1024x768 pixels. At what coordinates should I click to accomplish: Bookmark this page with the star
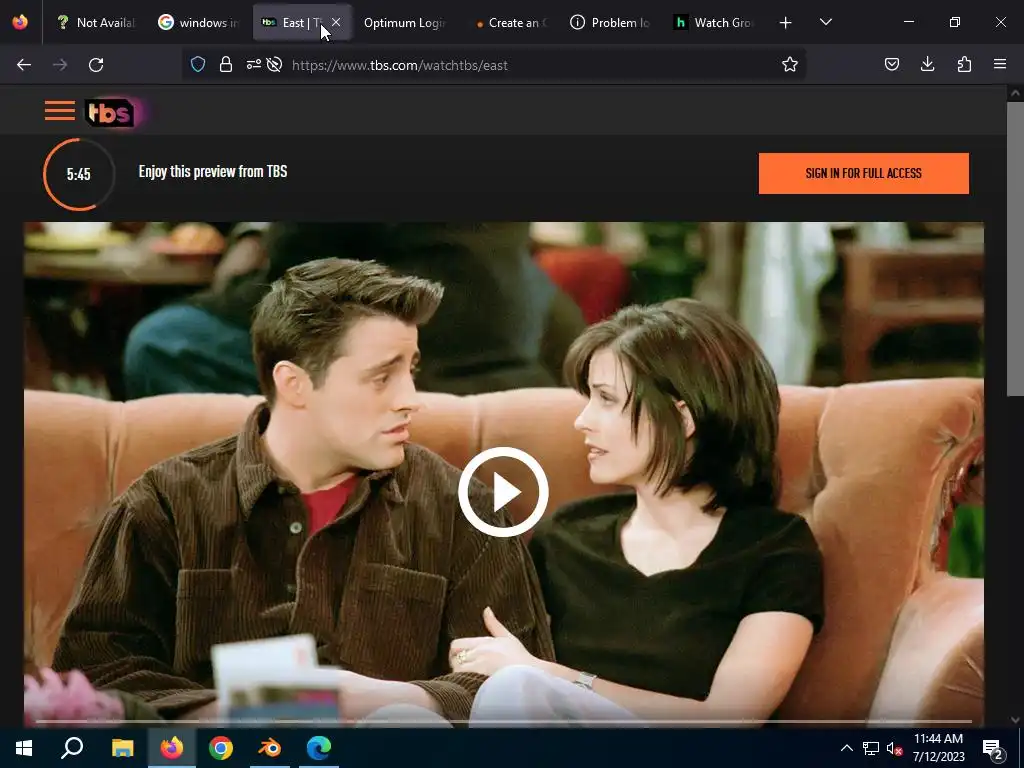pyautogui.click(x=790, y=64)
